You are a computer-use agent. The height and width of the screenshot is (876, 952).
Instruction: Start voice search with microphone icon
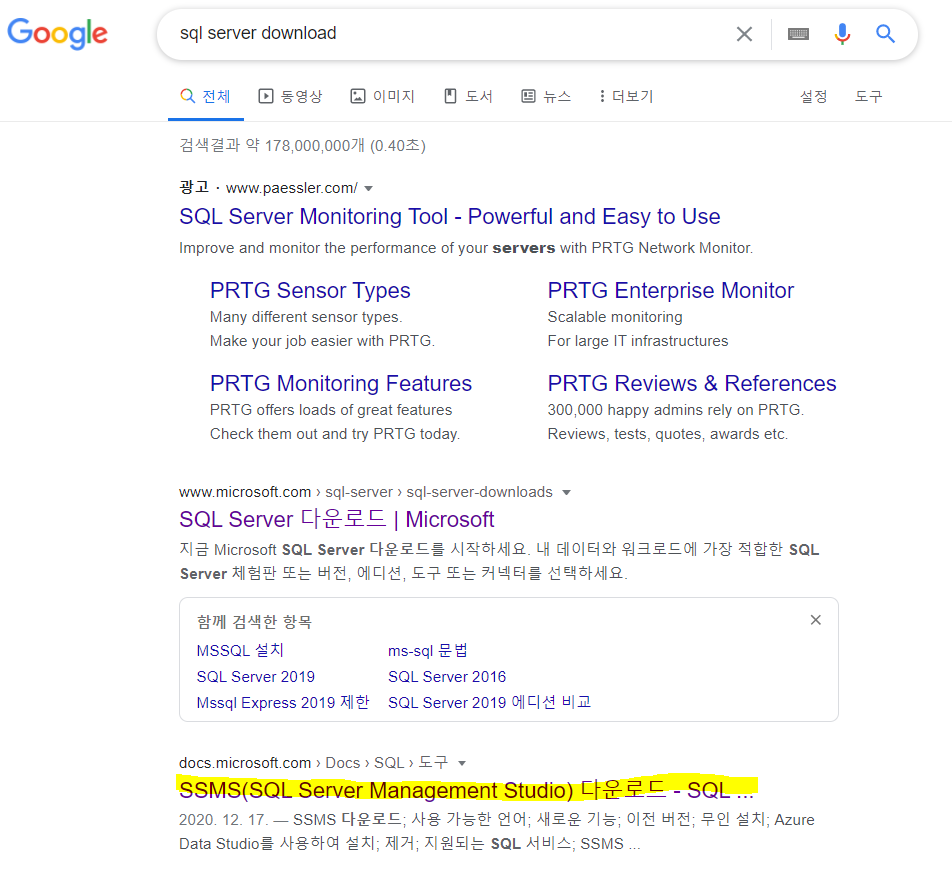pyautogui.click(x=842, y=34)
